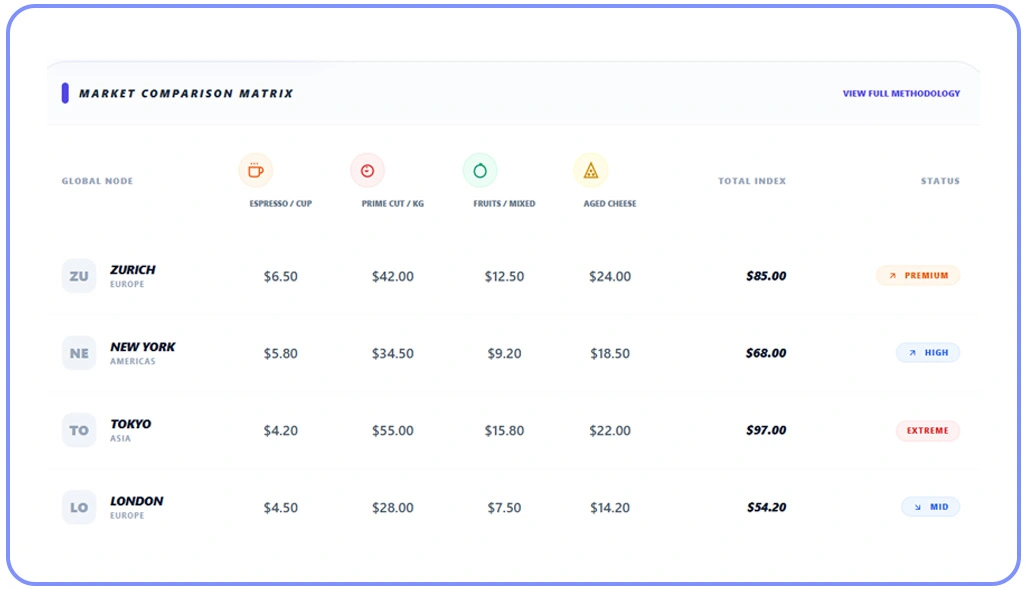Image resolution: width=1026 pixels, height=589 pixels.
Task: Select Tokyo's $97.00 total index value
Action: coord(768,430)
